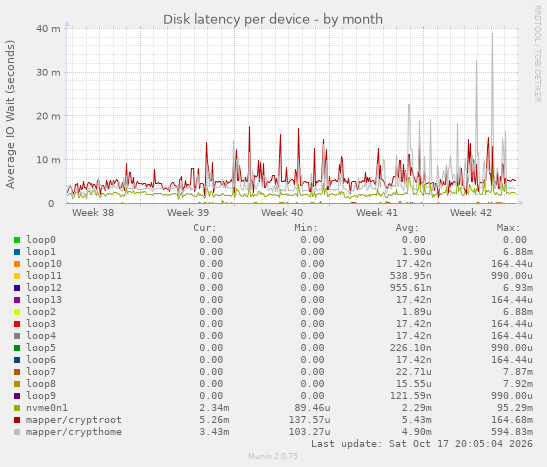Click the 'Average IO Wait (seconds)' axis label
The width and height of the screenshot is (547, 467).
pos(10,114)
